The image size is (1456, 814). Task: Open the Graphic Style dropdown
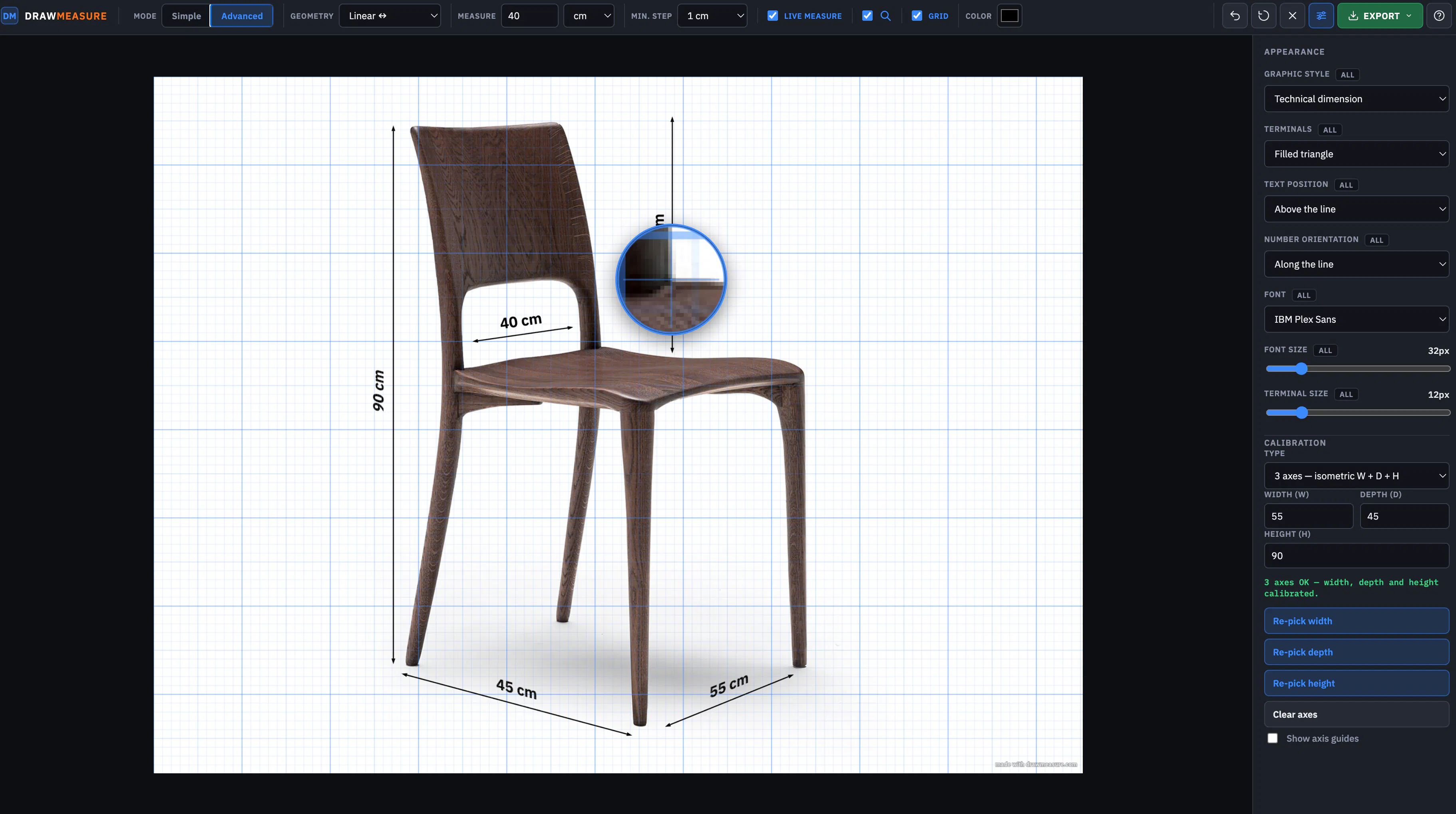(1357, 99)
